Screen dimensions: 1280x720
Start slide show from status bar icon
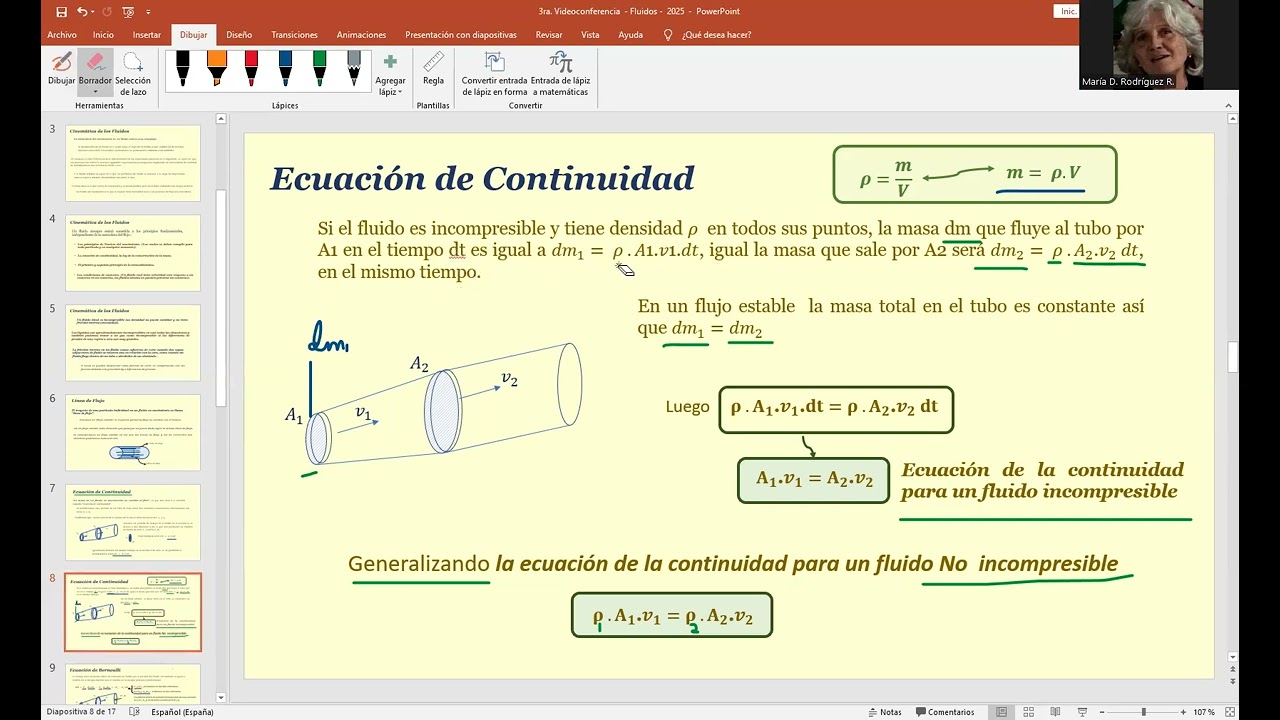coord(1083,712)
